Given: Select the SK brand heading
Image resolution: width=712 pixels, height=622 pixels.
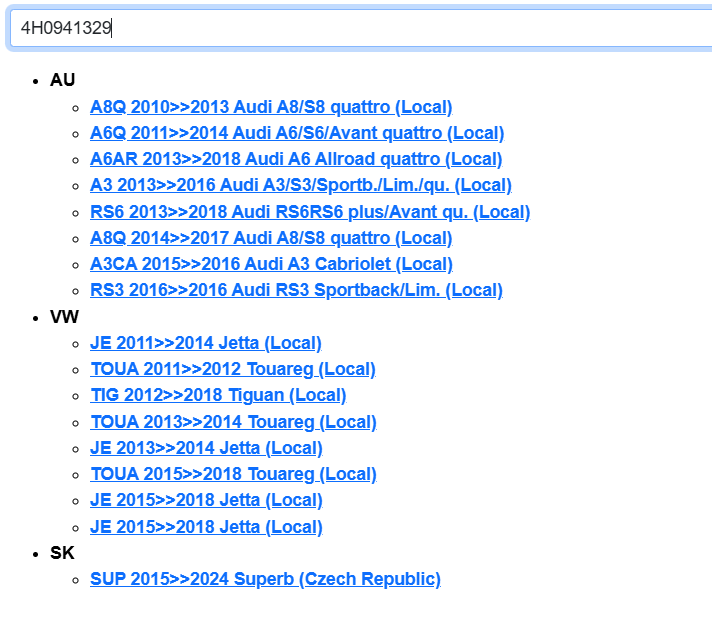Looking at the screenshot, I should [62, 553].
